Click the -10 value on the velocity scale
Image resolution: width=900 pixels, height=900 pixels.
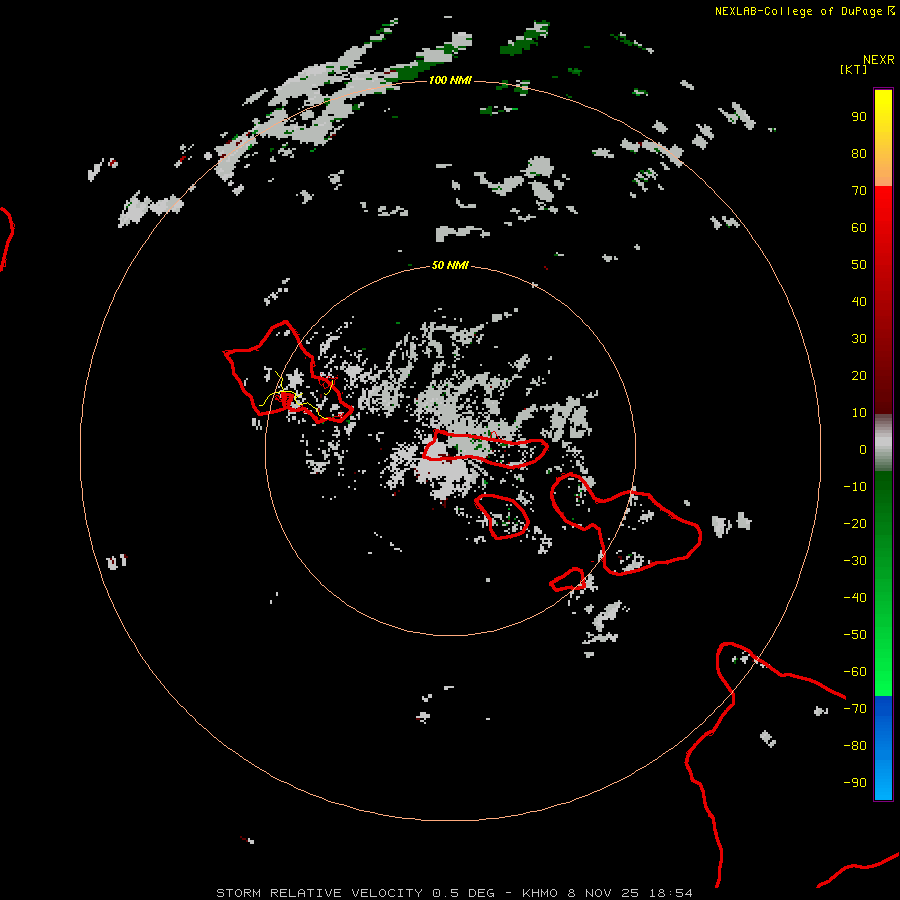tap(855, 487)
